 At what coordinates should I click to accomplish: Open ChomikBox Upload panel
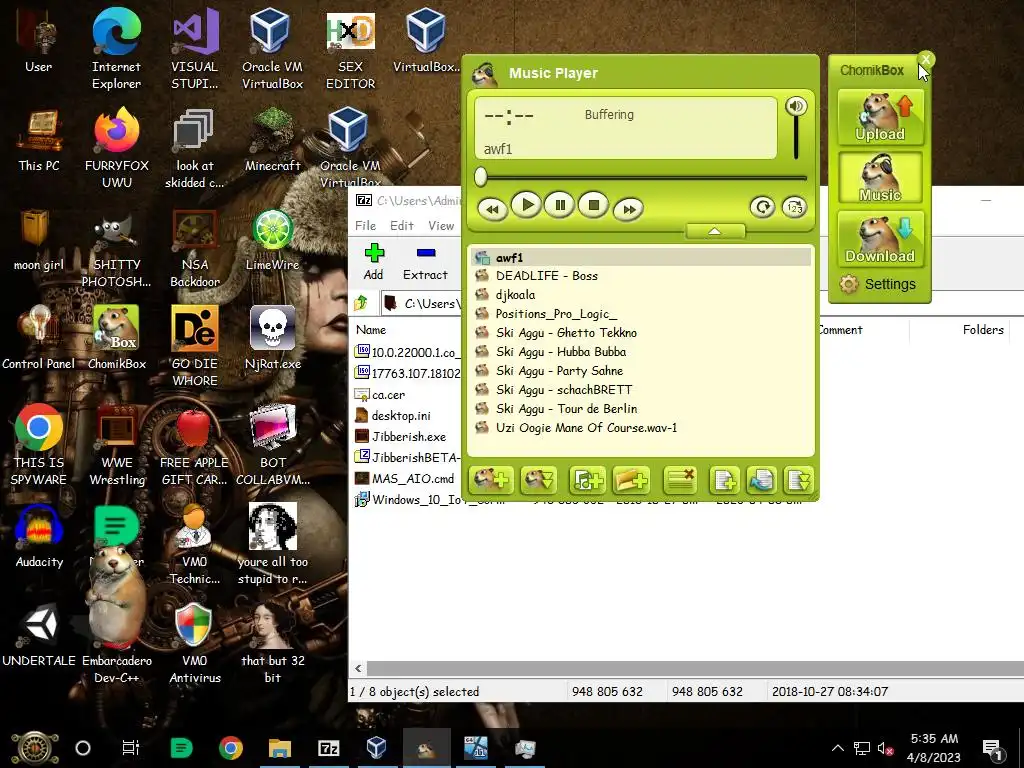[x=880, y=118]
